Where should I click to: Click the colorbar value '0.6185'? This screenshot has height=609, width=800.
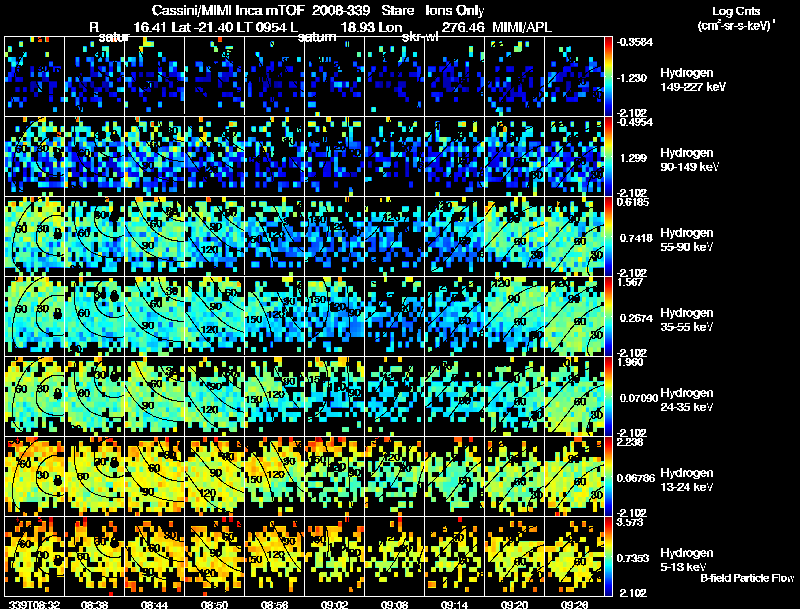(633, 202)
